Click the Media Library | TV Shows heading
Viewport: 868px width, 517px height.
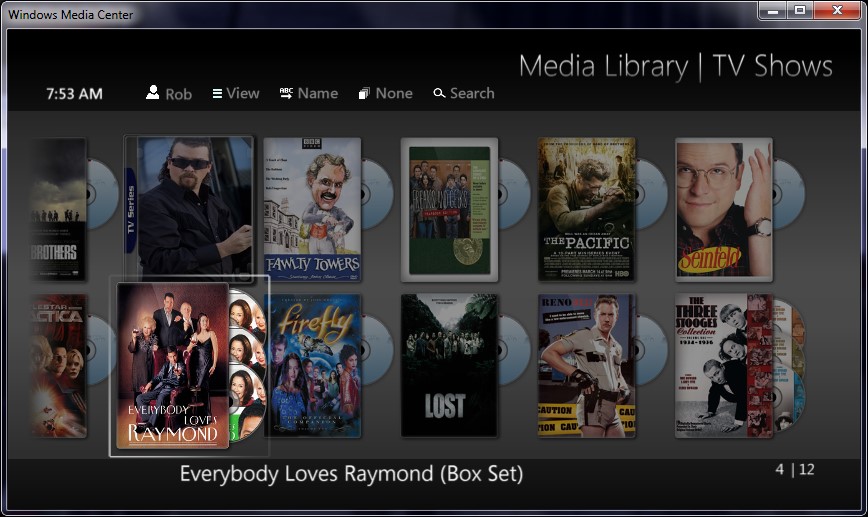click(675, 66)
